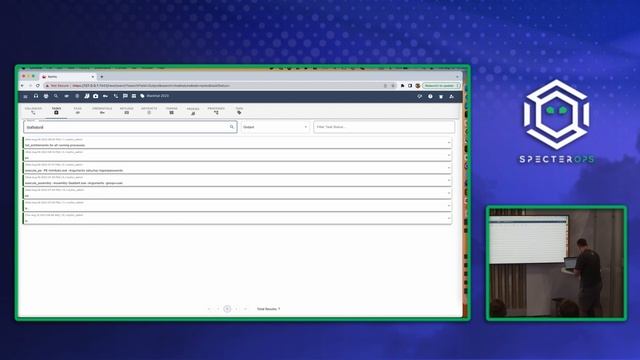The height and width of the screenshot is (360, 640).
Task: Click the execute_pe mimikatz.exe command text
Action: click(74, 171)
